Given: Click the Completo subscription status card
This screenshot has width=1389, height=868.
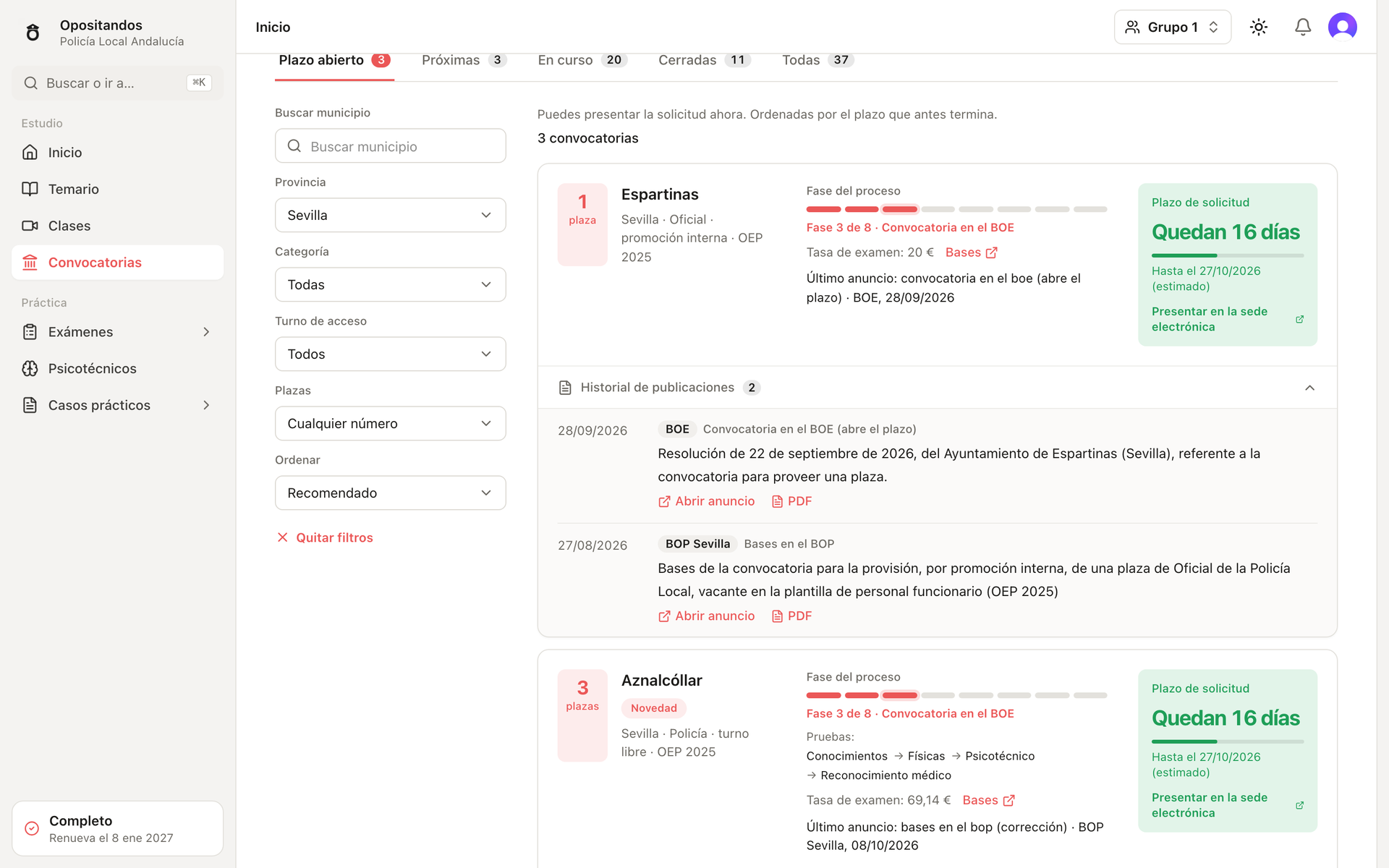Looking at the screenshot, I should coord(117,828).
